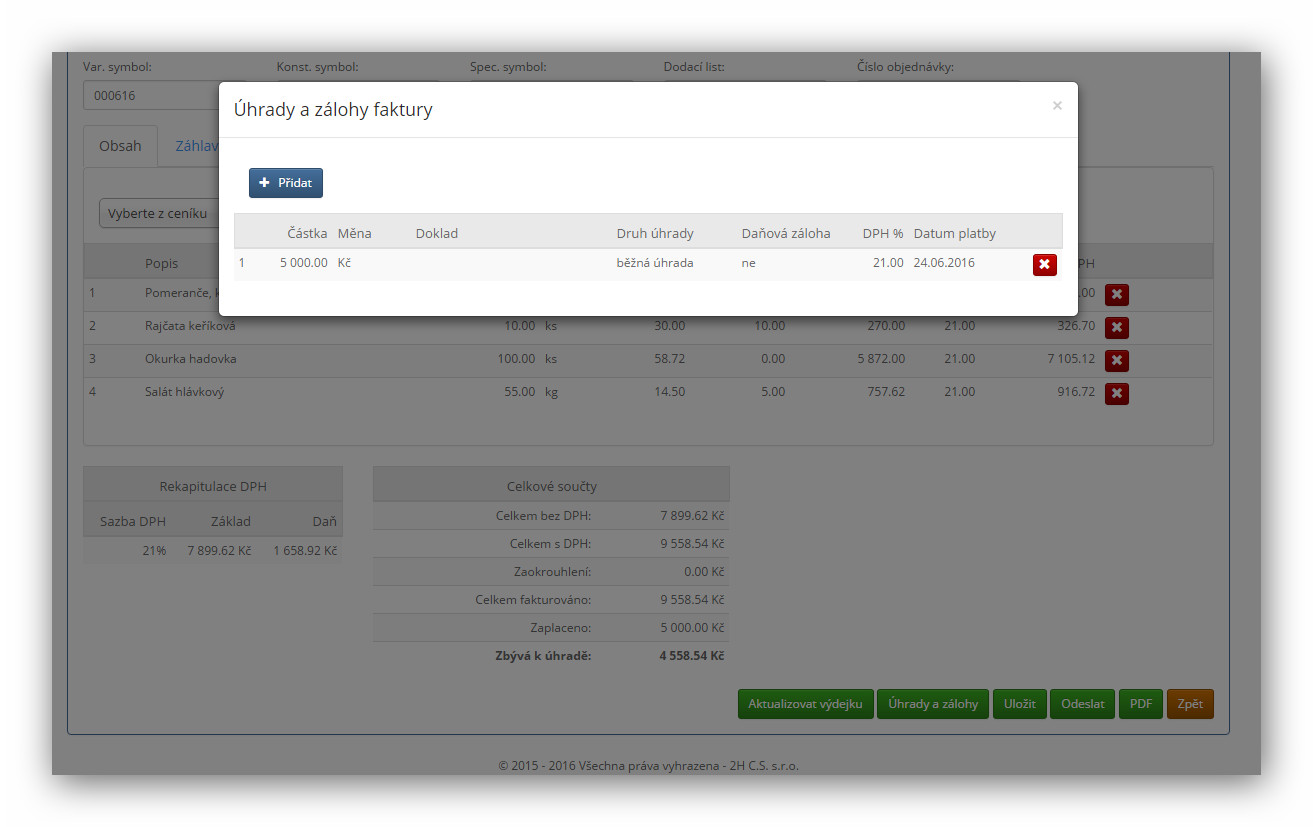
Task: Open Úhrady a zálohy from bottom buttons
Action: click(x=932, y=704)
